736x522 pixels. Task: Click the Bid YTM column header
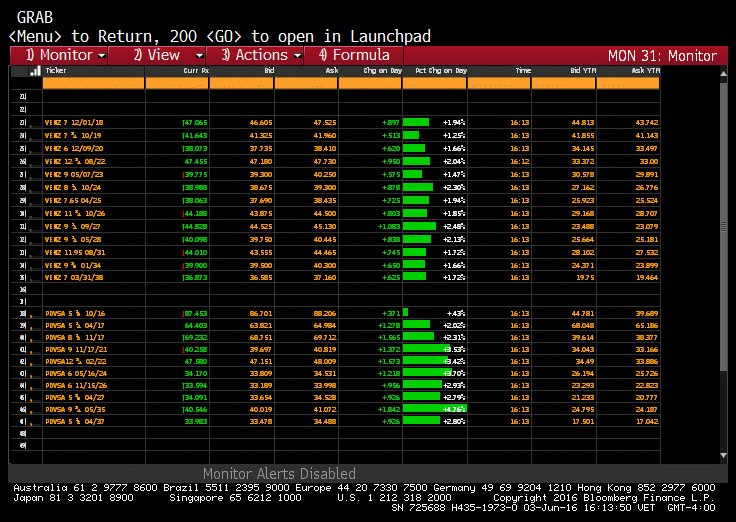(583, 71)
